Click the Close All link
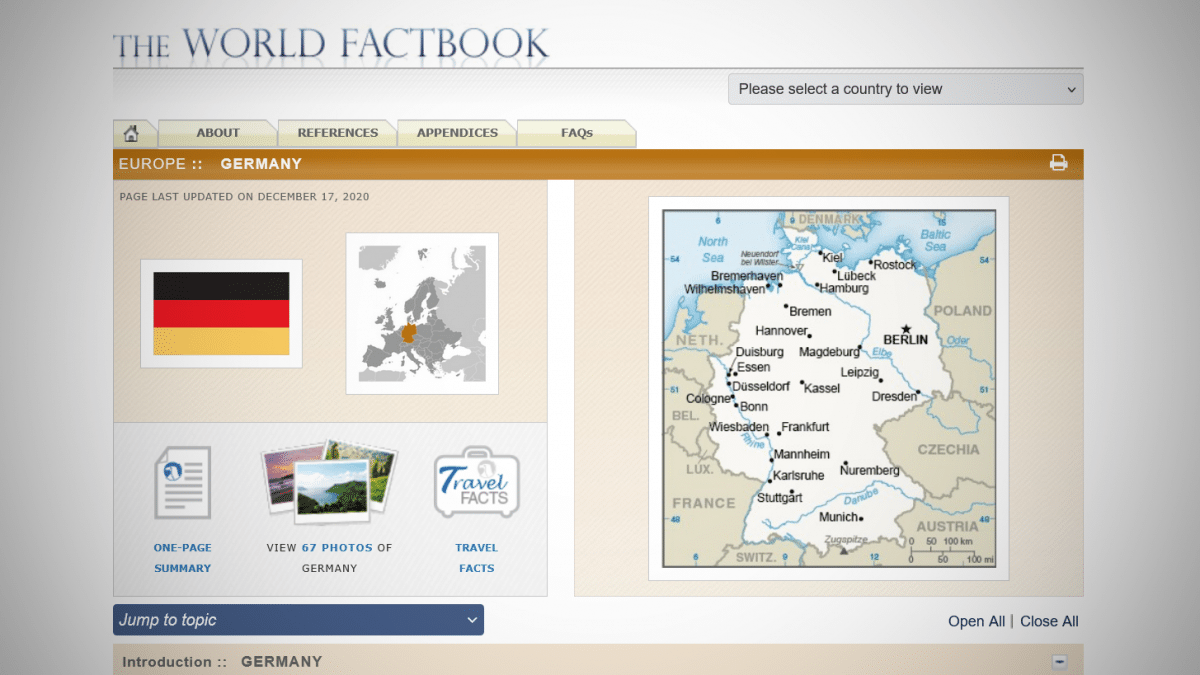The image size is (1200, 675). (x=1049, y=621)
